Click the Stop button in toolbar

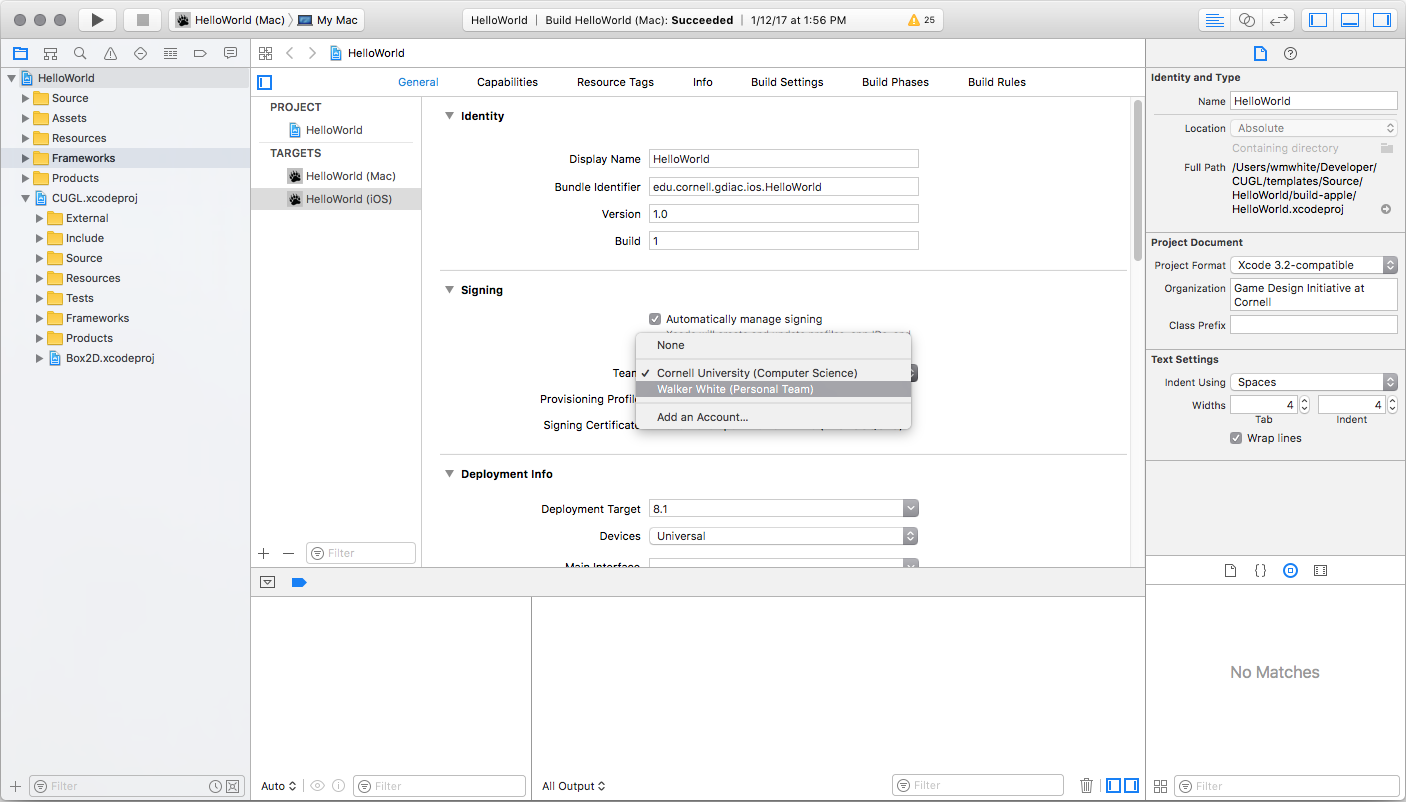tap(142, 20)
